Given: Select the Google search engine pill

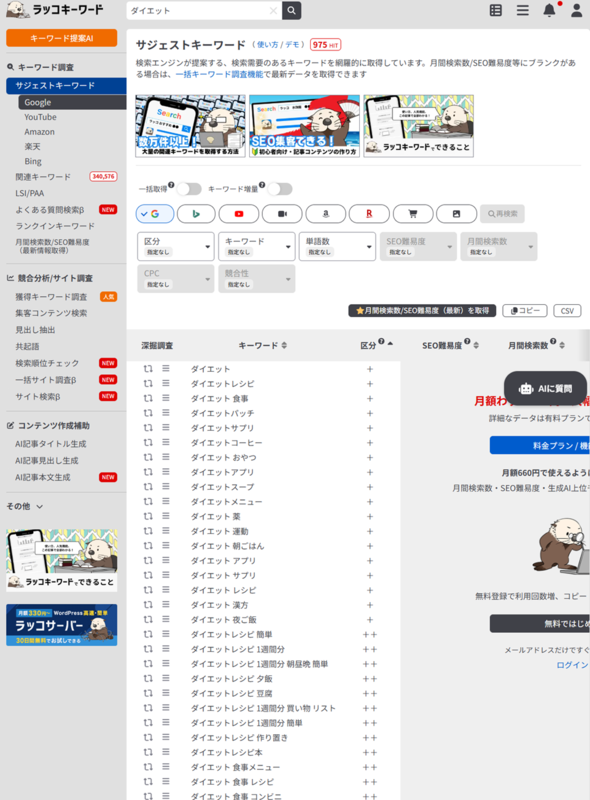Looking at the screenshot, I should coord(155,214).
